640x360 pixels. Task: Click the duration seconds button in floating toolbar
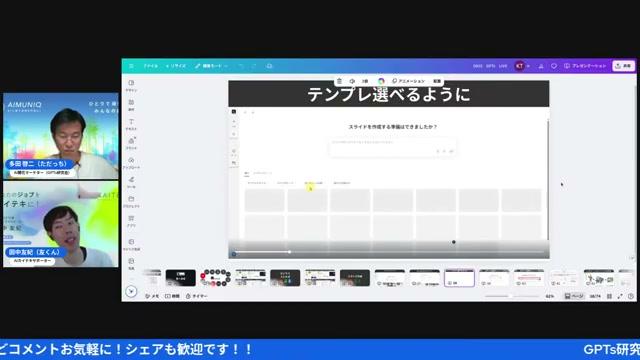tap(365, 81)
